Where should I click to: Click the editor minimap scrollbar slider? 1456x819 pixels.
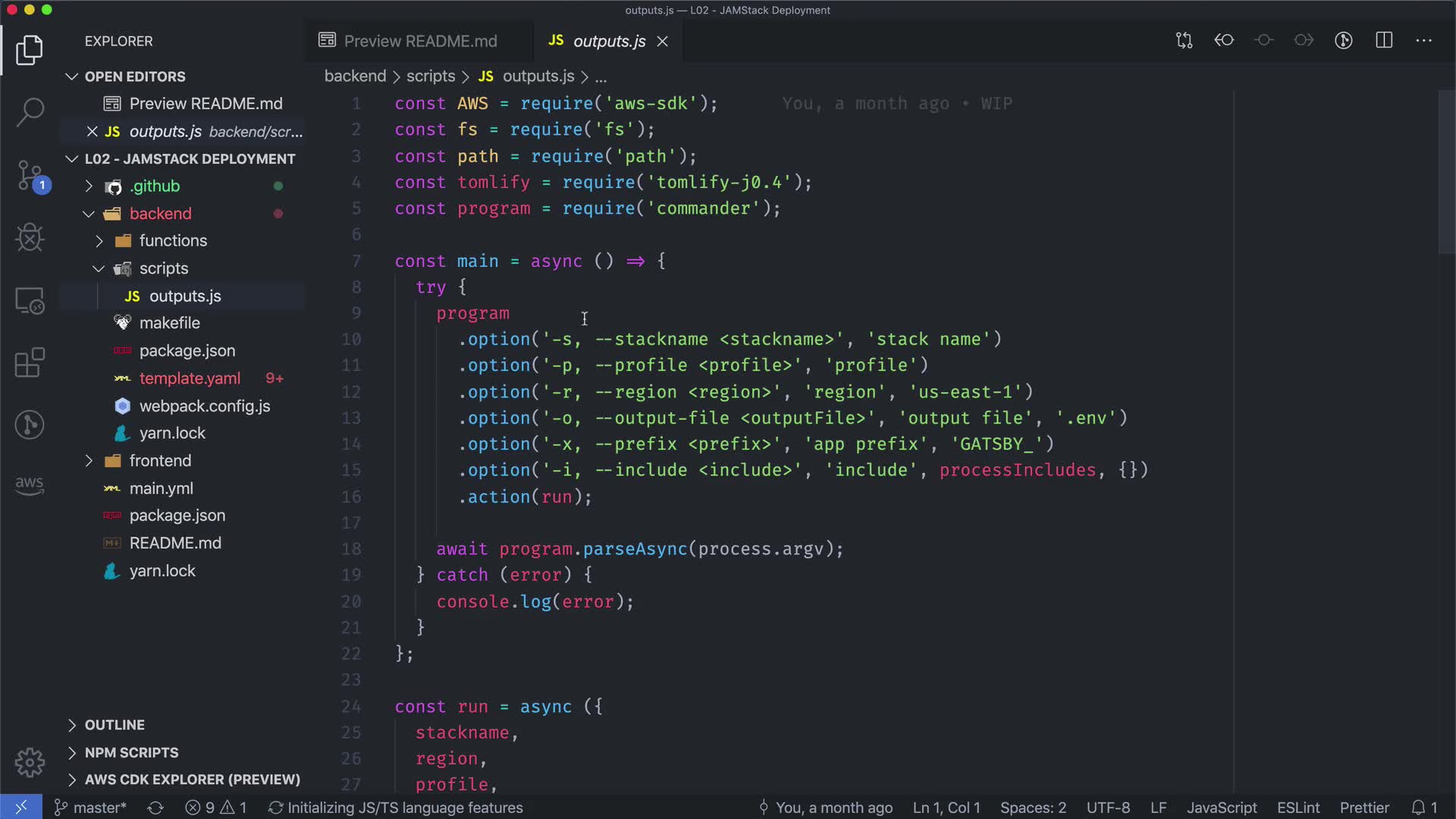point(1446,172)
